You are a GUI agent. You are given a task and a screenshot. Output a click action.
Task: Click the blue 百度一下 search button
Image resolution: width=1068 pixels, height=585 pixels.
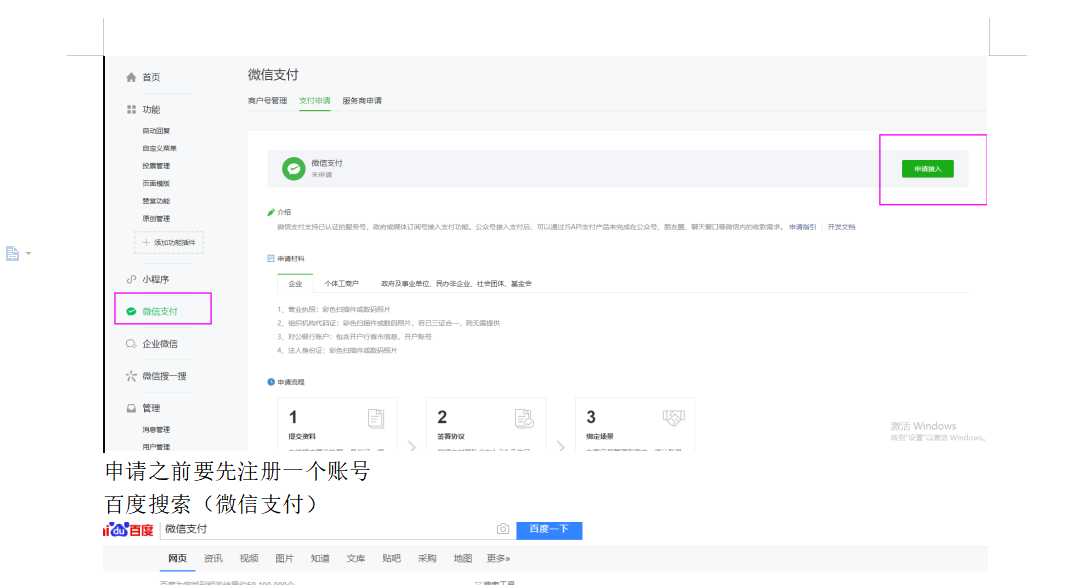click(x=549, y=530)
